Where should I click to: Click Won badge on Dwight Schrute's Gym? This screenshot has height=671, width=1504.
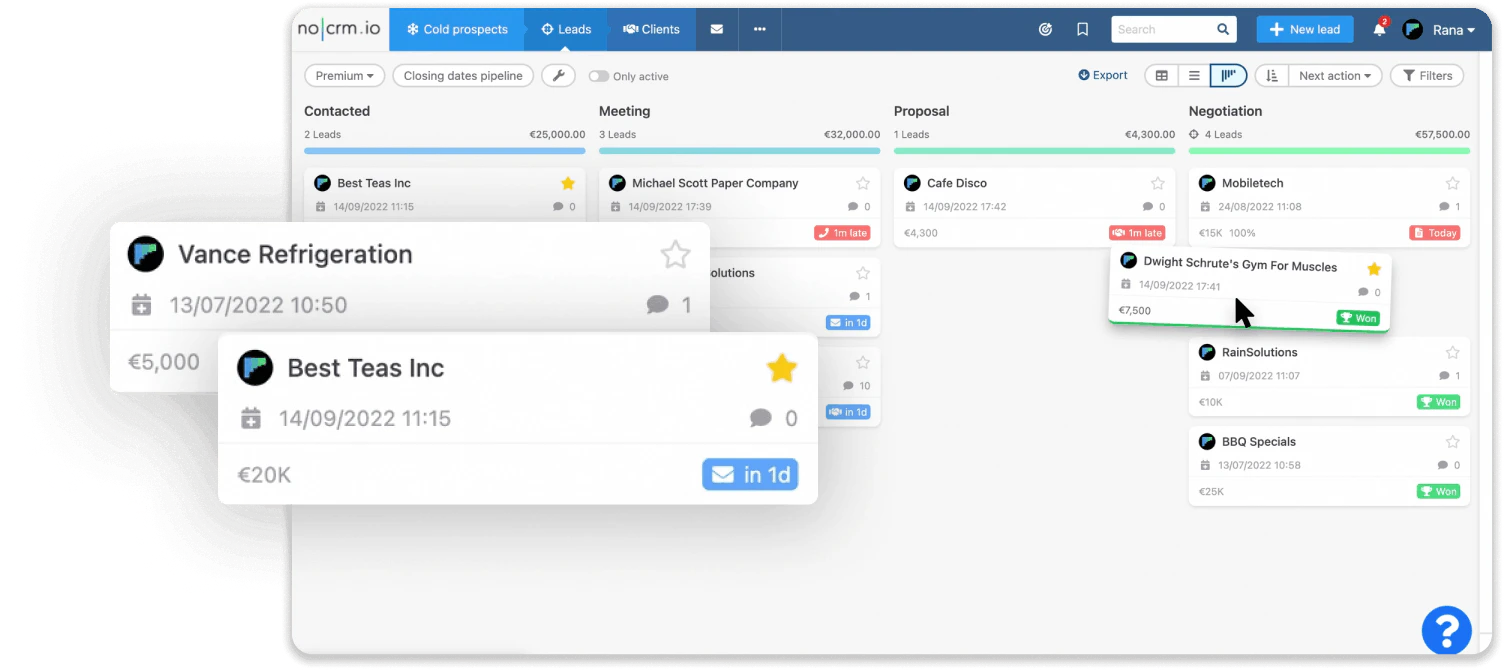tap(1358, 318)
